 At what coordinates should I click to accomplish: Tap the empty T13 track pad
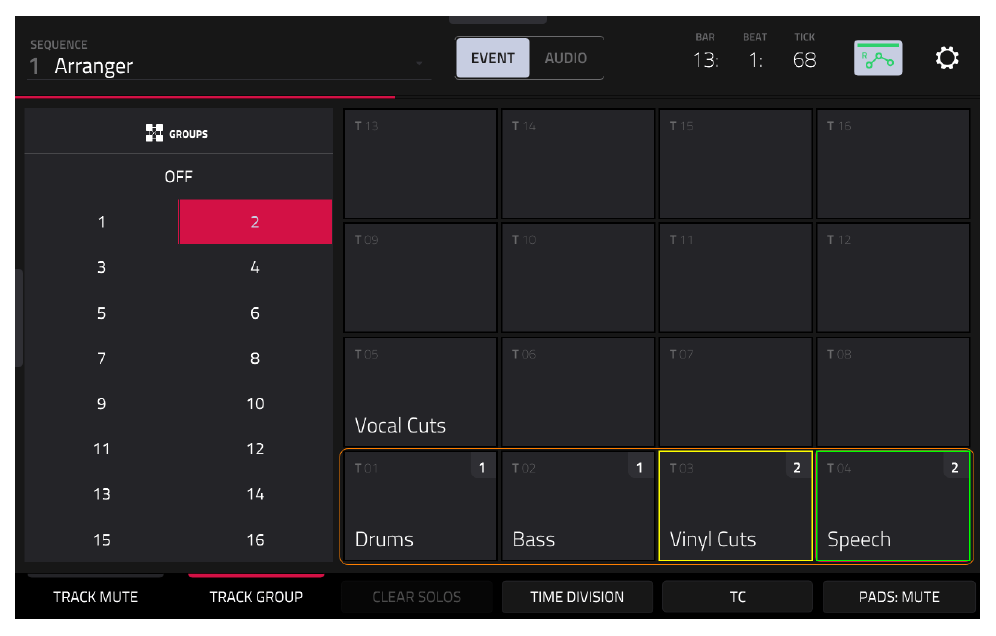[421, 164]
